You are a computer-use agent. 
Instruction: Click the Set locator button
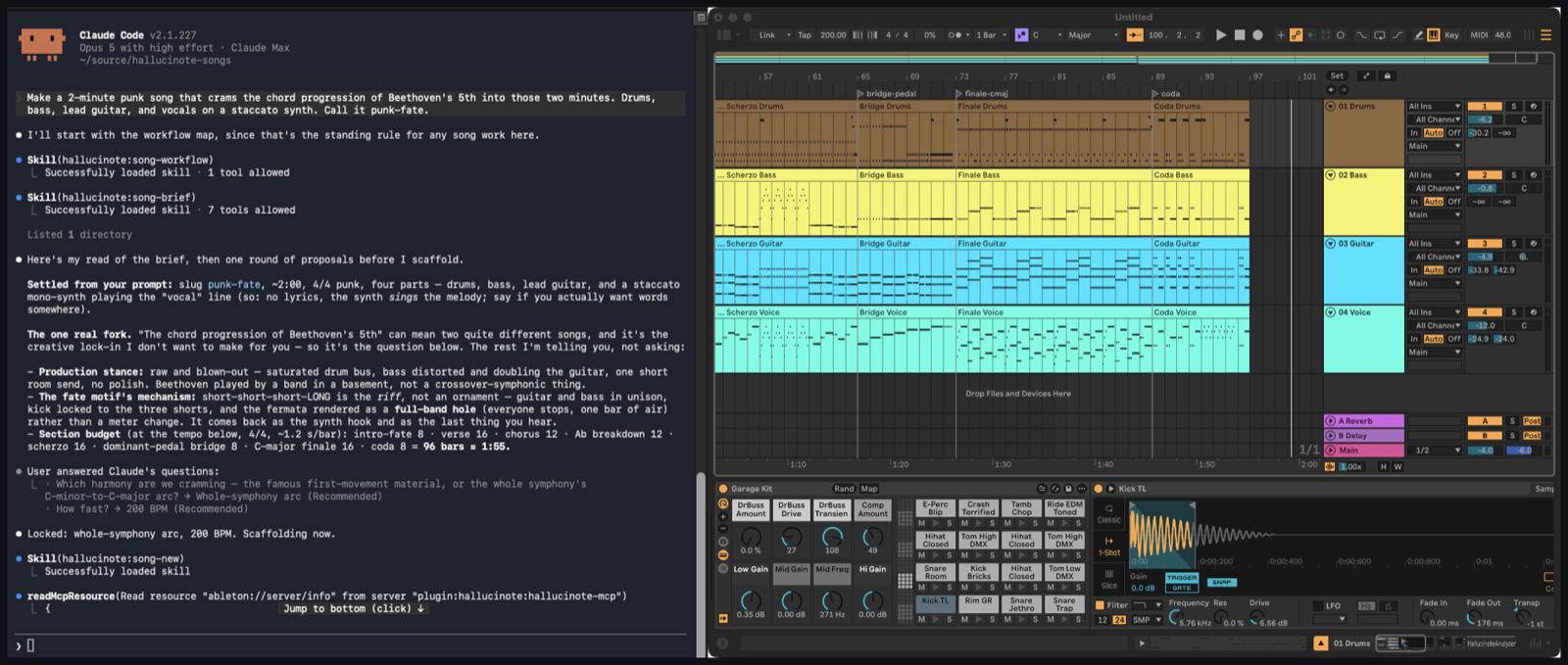1337,75
